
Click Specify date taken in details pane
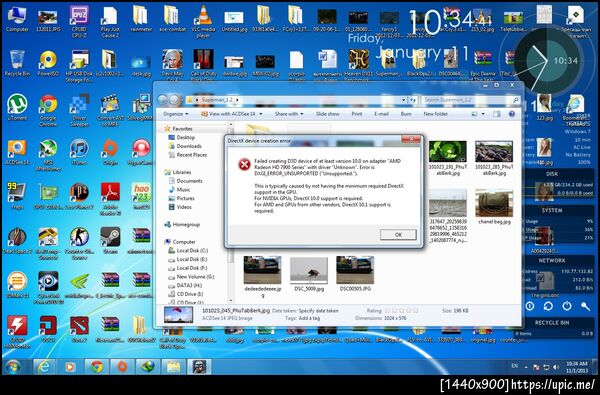click(x=318, y=311)
